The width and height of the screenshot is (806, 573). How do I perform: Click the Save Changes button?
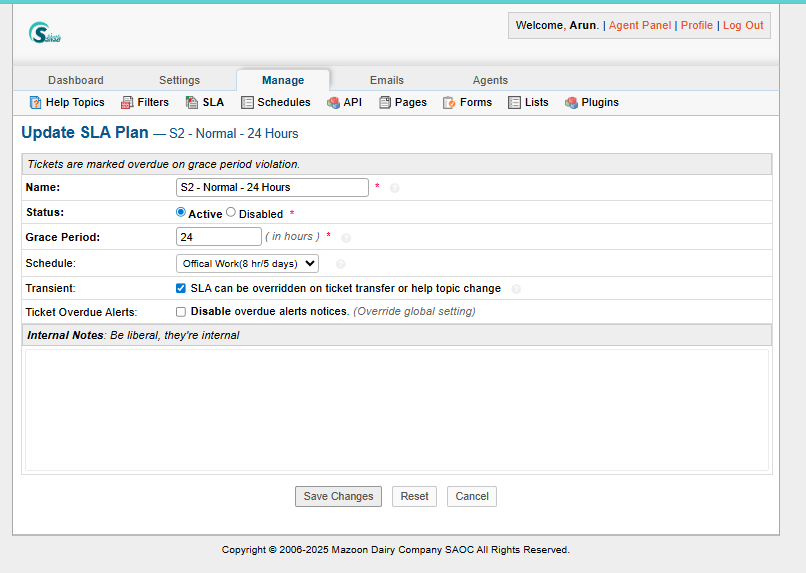coord(338,497)
